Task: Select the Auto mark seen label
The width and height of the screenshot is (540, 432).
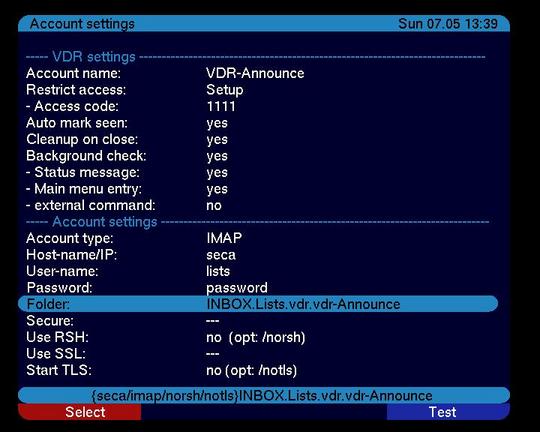Action: click(77, 123)
